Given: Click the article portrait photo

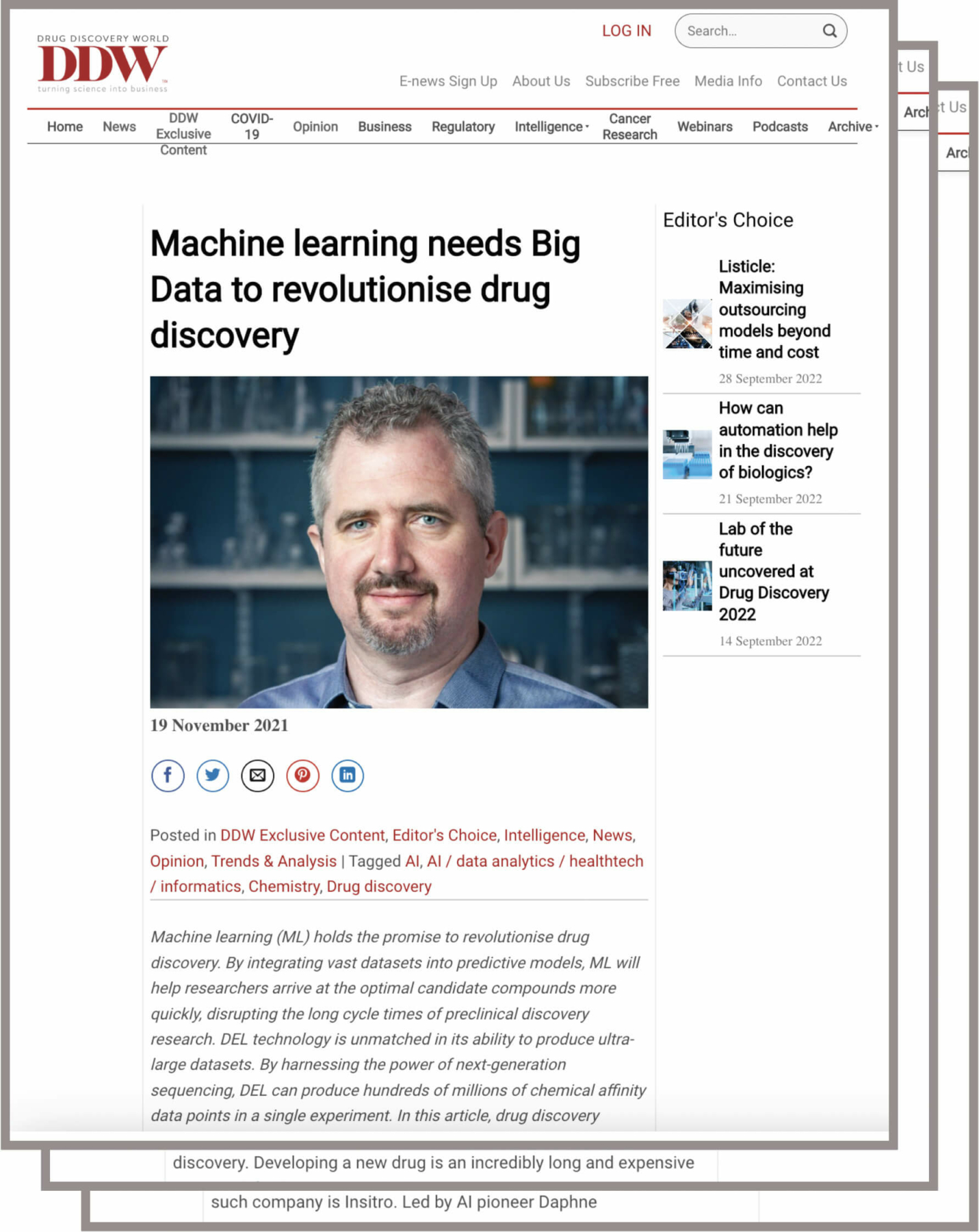Looking at the screenshot, I should pyautogui.click(x=399, y=541).
